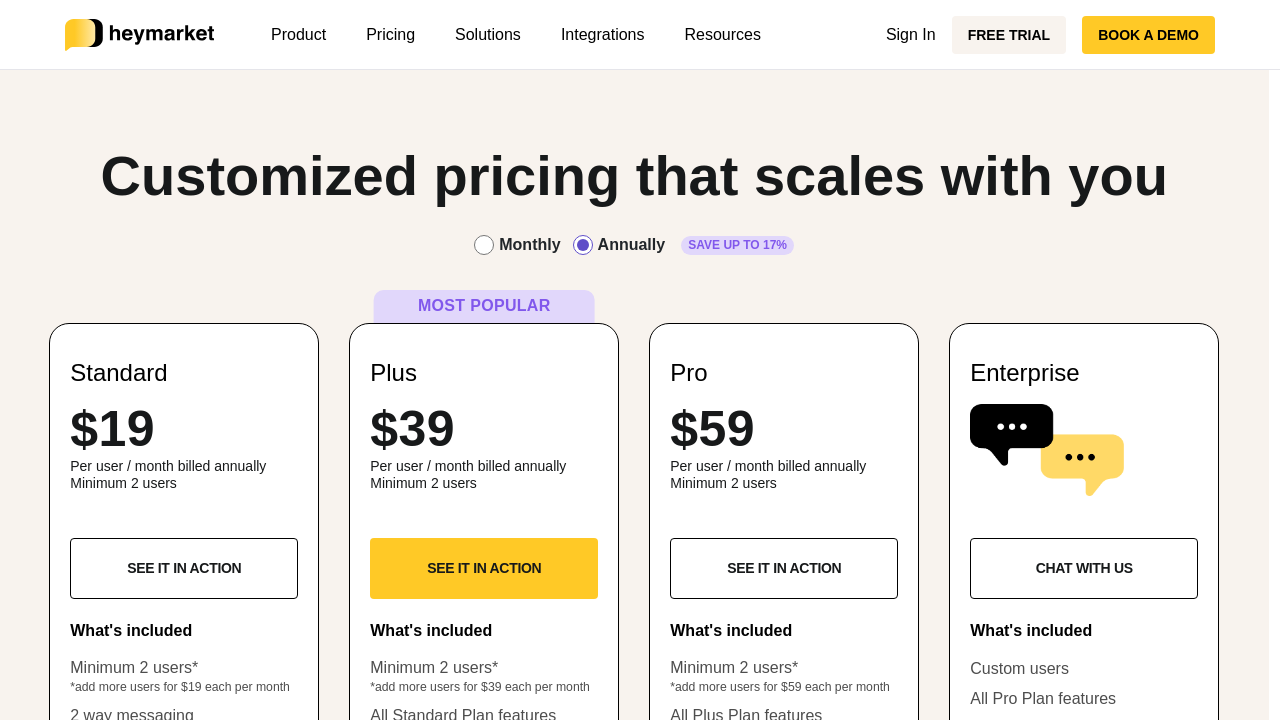Click the Most Popular label tab

pyautogui.click(x=484, y=306)
